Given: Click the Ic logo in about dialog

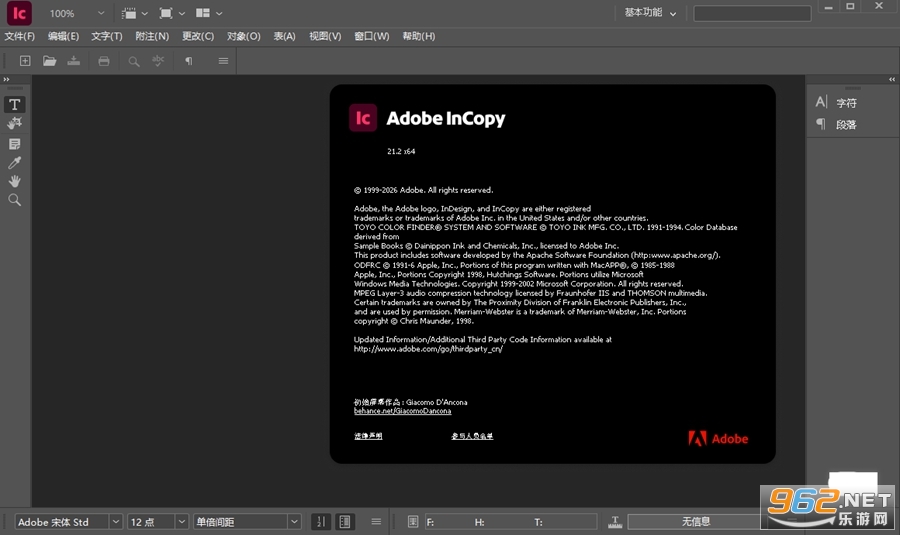Looking at the screenshot, I should (x=363, y=118).
